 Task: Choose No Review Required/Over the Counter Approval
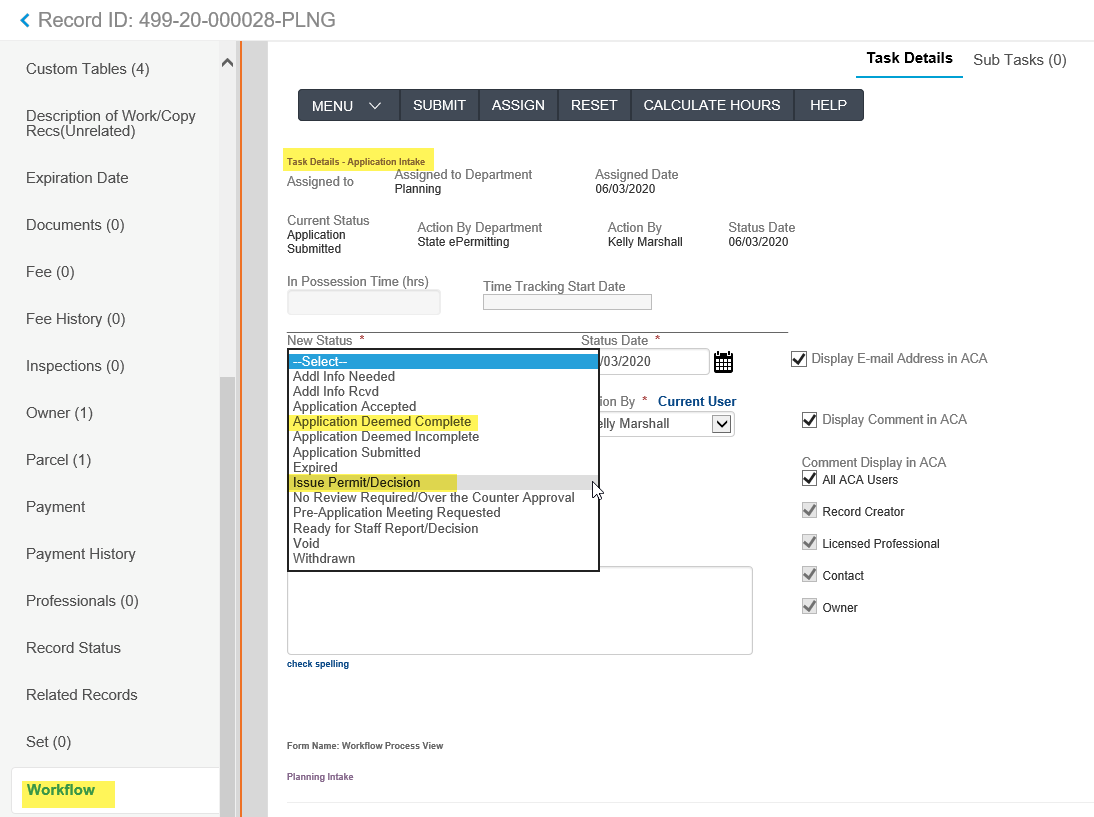444,497
